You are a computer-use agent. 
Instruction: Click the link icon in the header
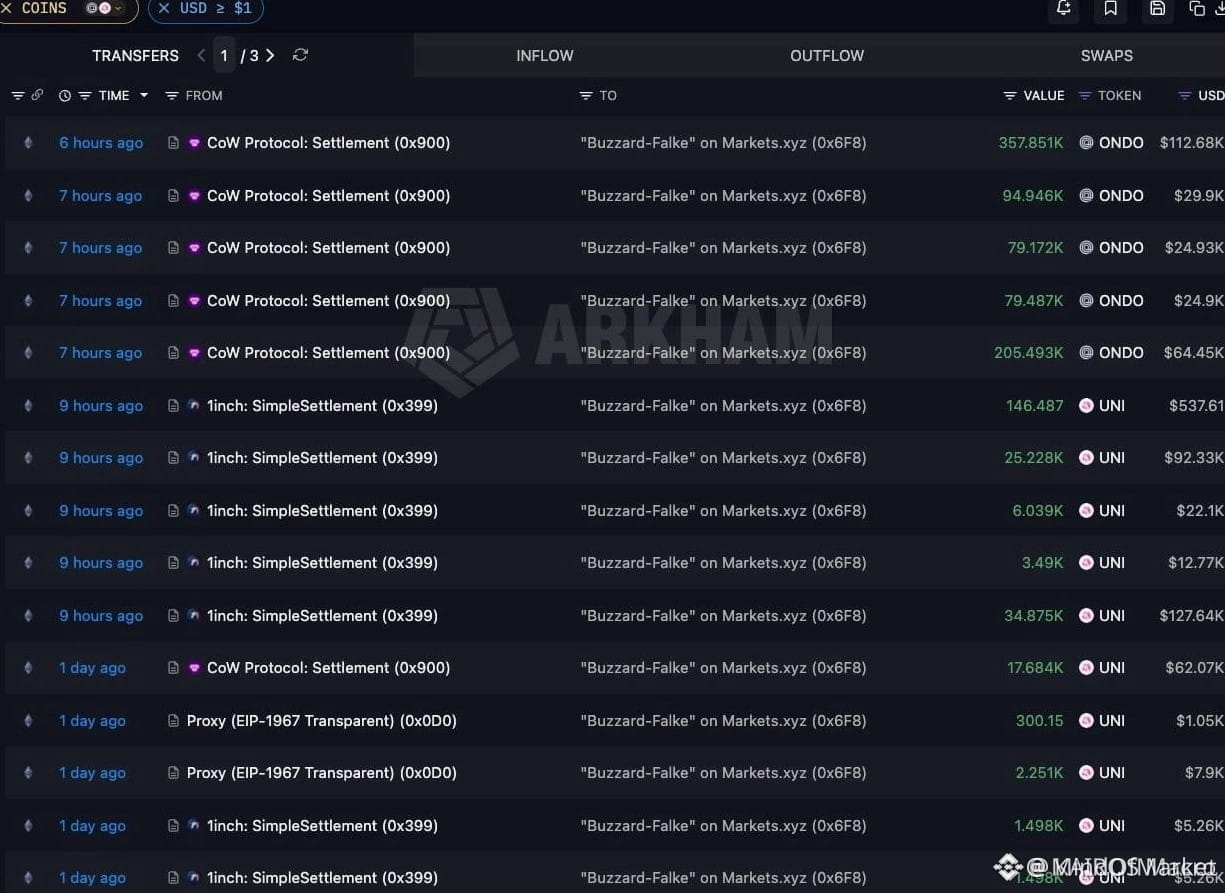[x=37, y=95]
